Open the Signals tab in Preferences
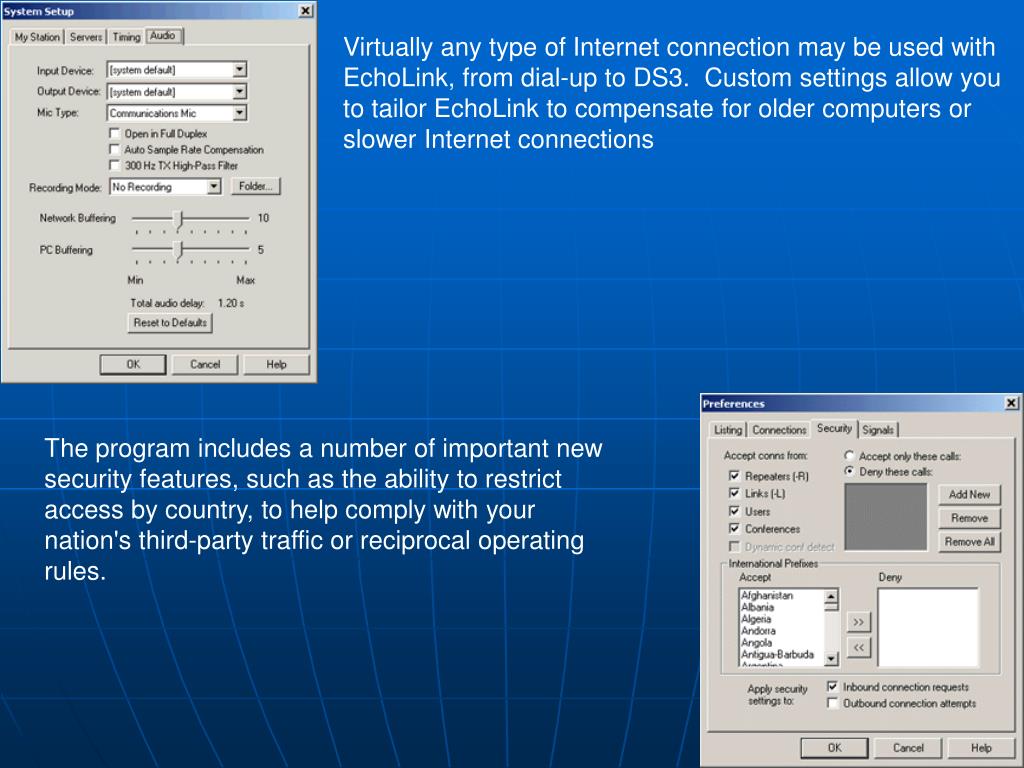 878,430
